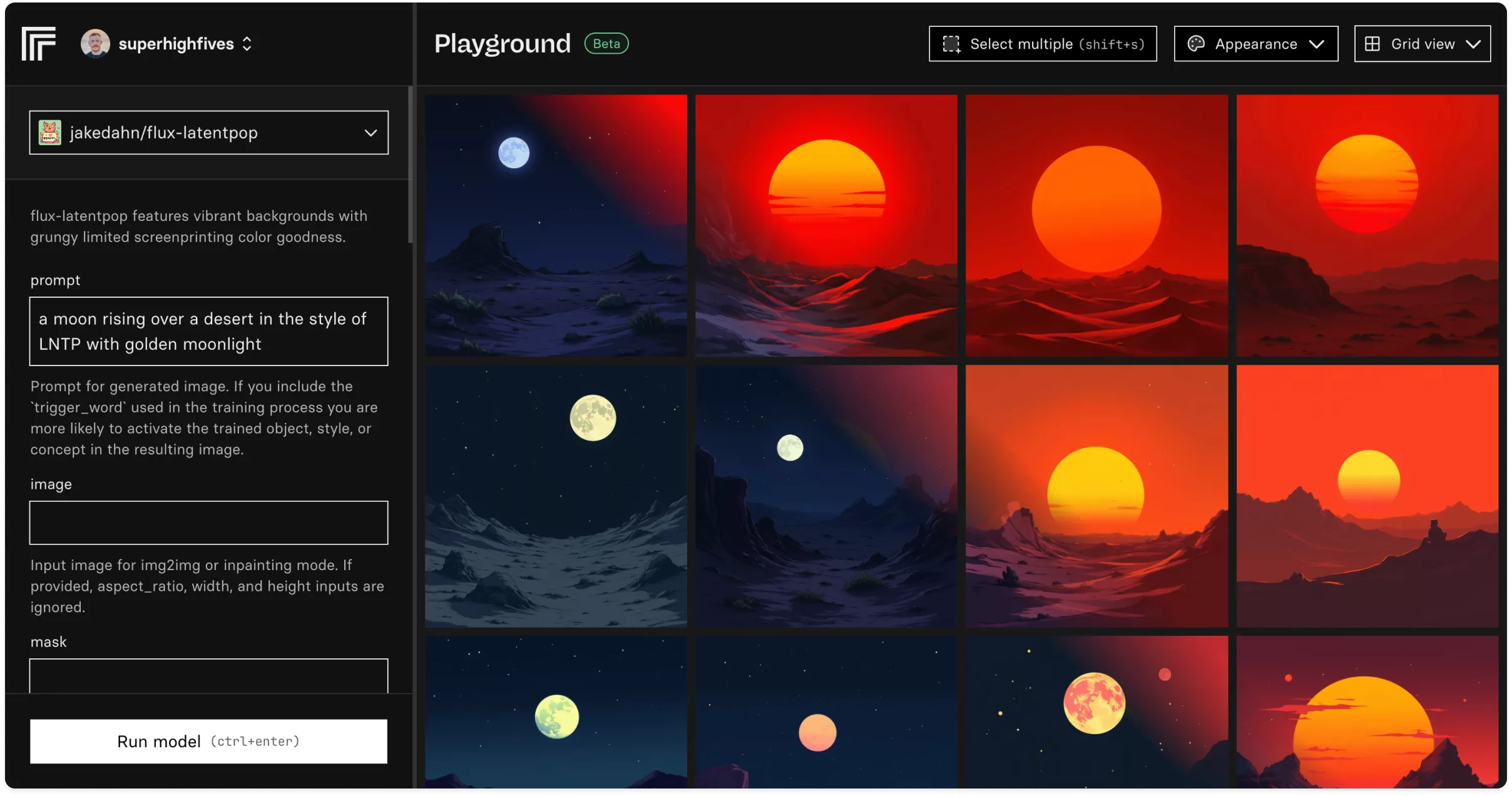Click the Select multiple button
The image size is (1512, 796).
point(1043,44)
